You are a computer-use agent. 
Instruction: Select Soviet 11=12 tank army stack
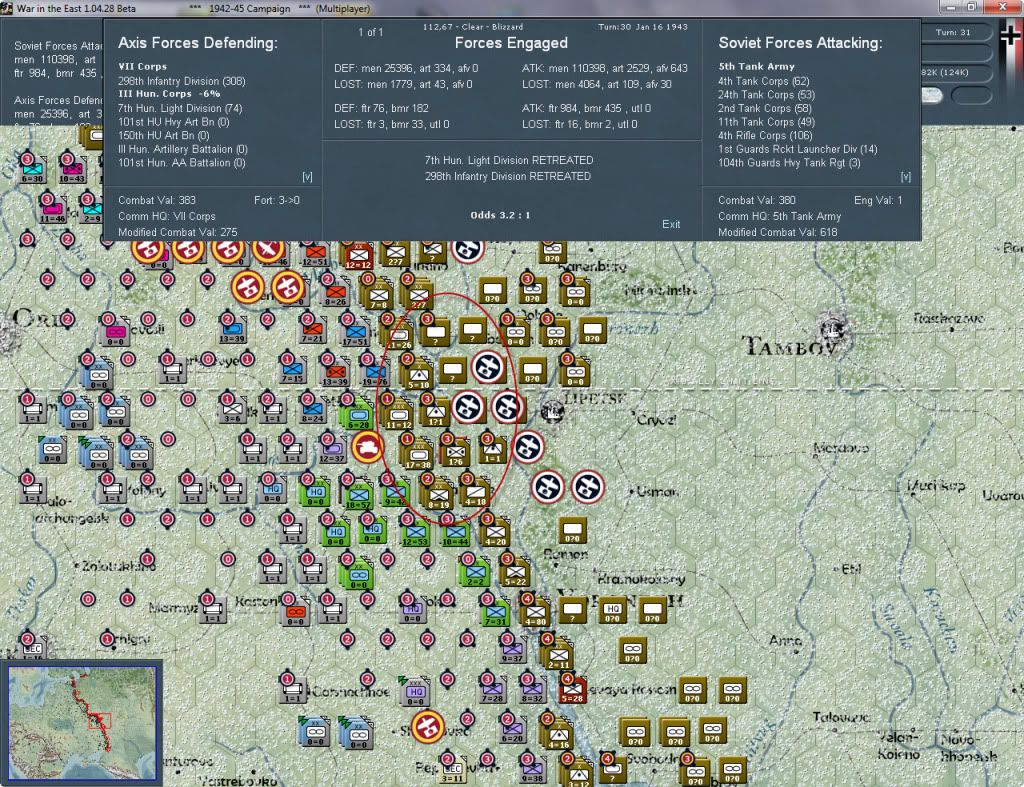[398, 416]
